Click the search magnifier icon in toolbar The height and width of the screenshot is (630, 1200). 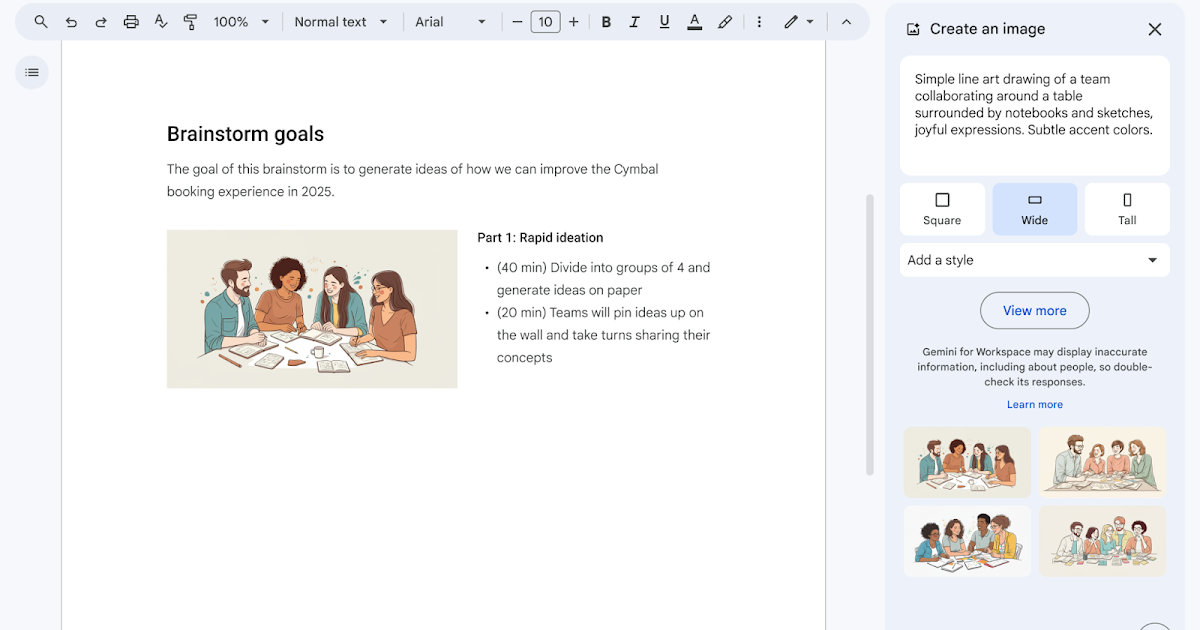(x=41, y=22)
